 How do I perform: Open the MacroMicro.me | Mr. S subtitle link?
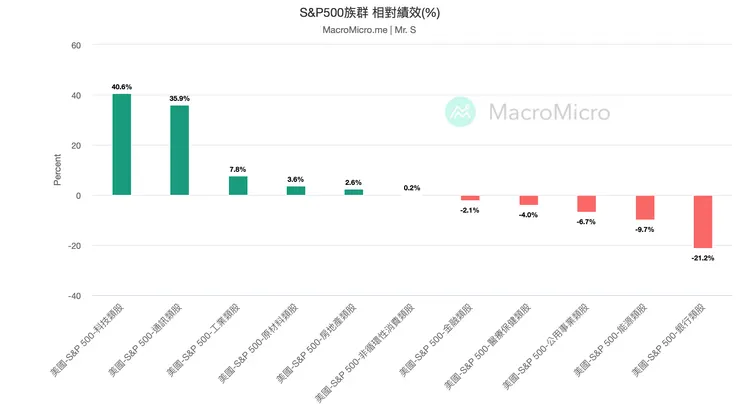(x=371, y=30)
